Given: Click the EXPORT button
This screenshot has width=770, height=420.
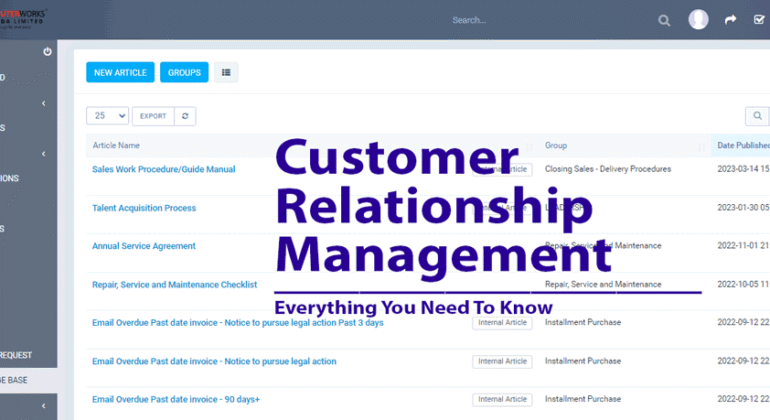Looking at the screenshot, I should pos(153,116).
